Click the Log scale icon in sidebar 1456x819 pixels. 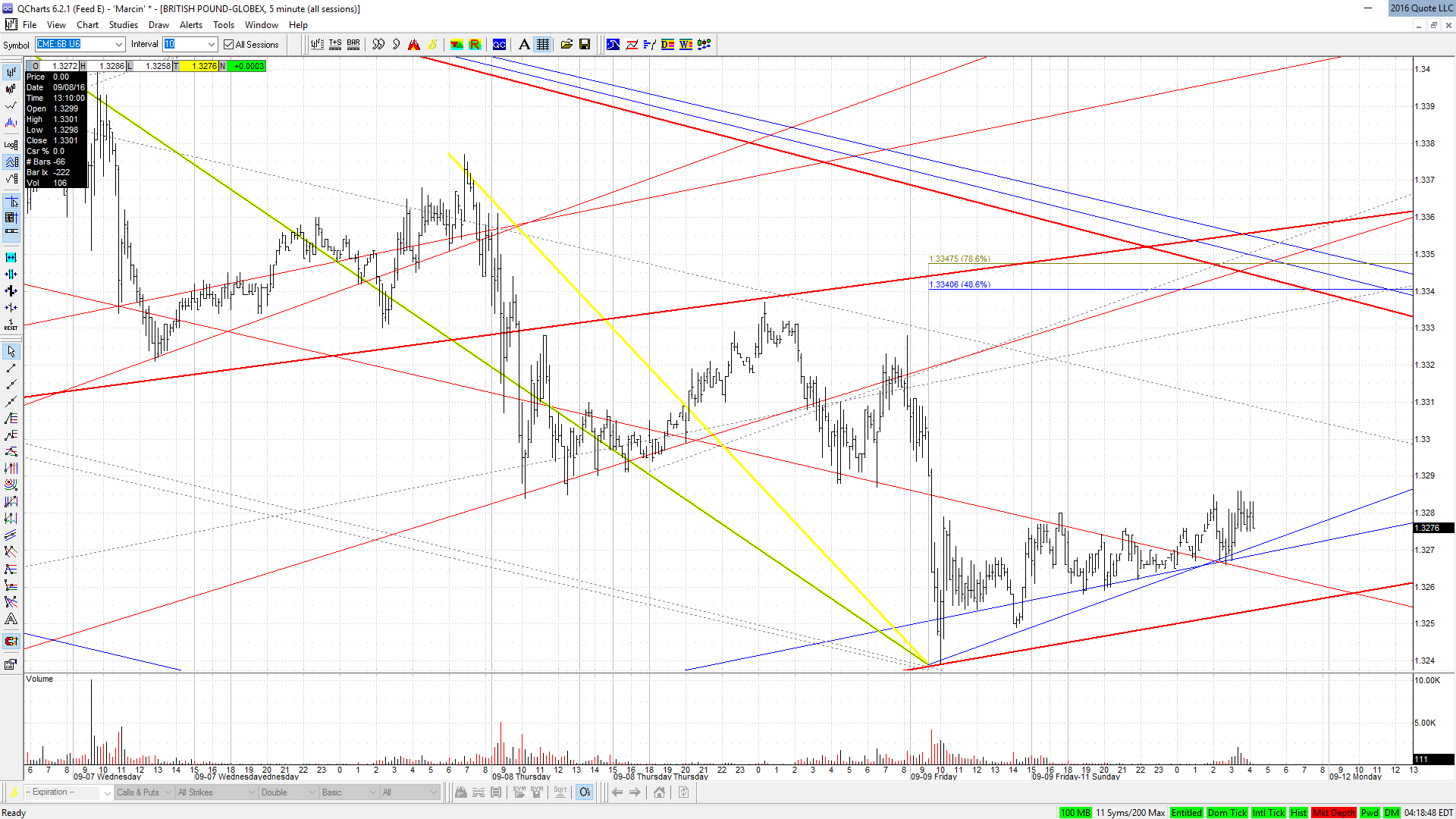coord(11,144)
